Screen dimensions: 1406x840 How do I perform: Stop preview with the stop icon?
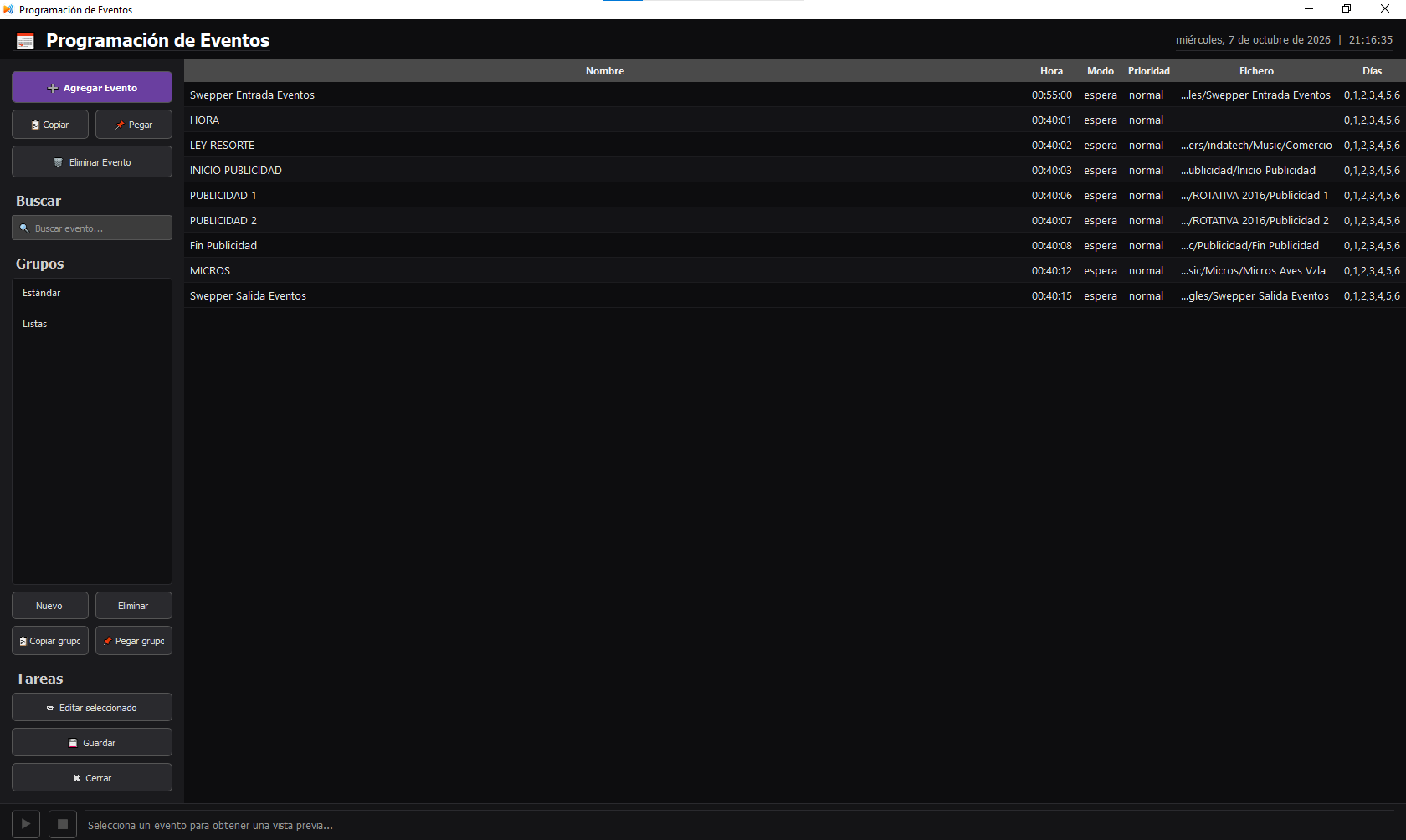pyautogui.click(x=63, y=824)
